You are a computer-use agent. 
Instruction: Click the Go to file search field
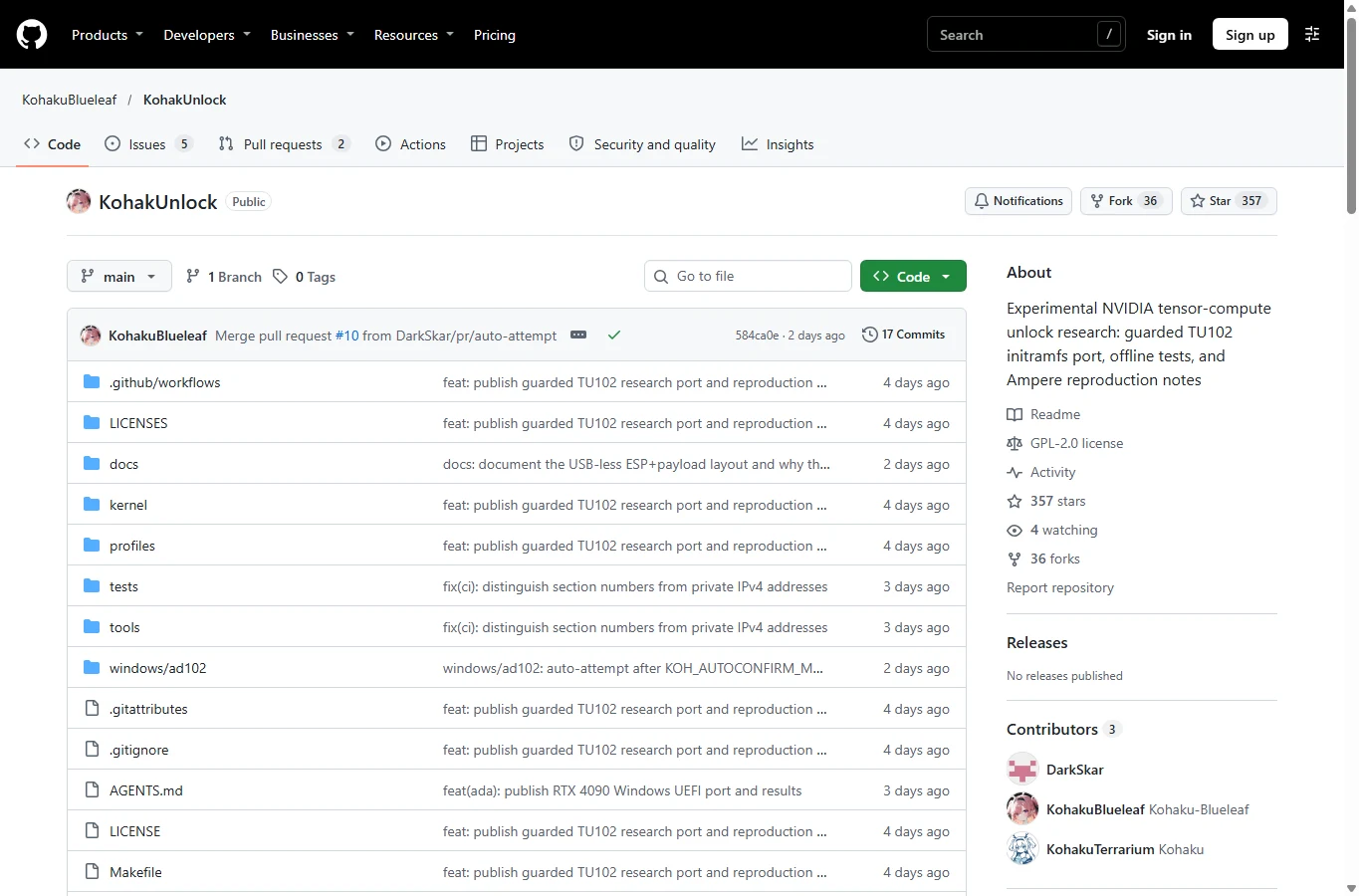point(748,277)
